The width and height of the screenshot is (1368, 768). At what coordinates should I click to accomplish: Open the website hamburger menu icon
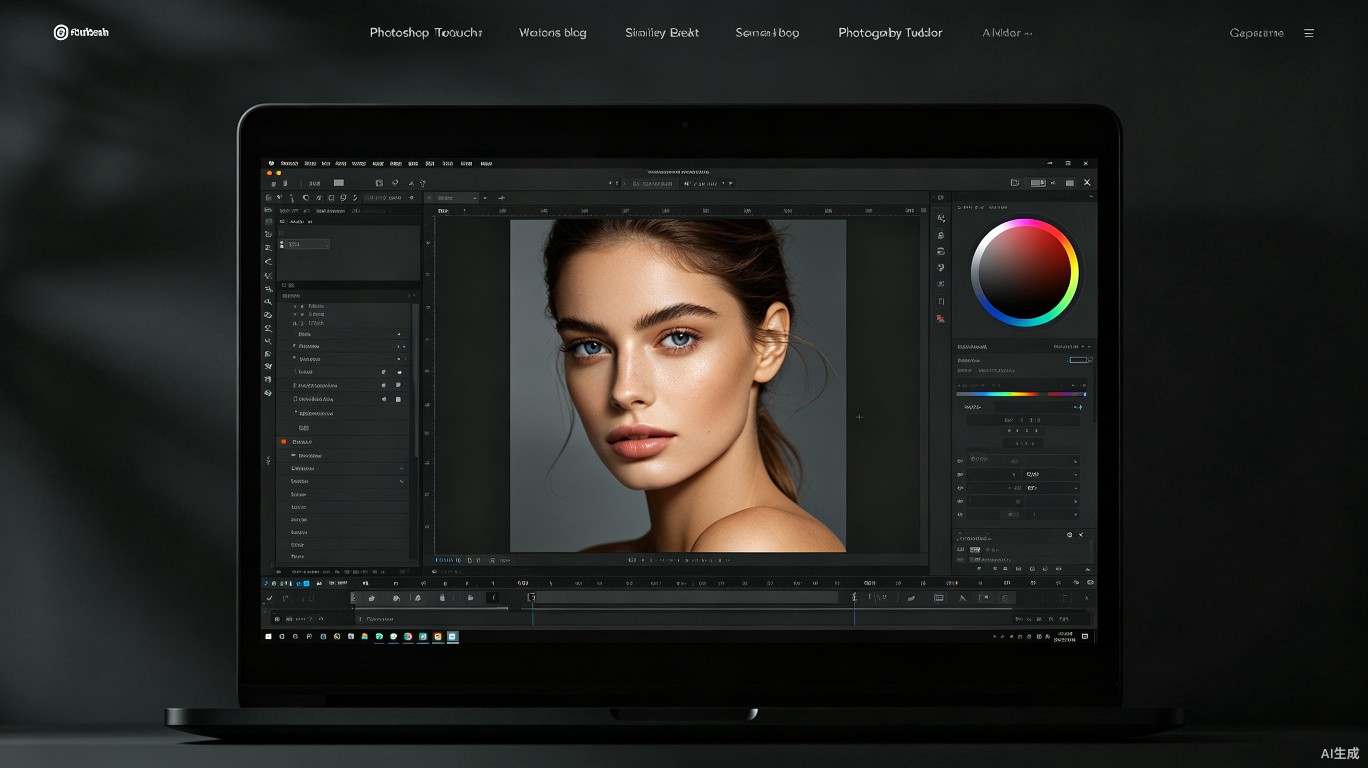[1309, 33]
